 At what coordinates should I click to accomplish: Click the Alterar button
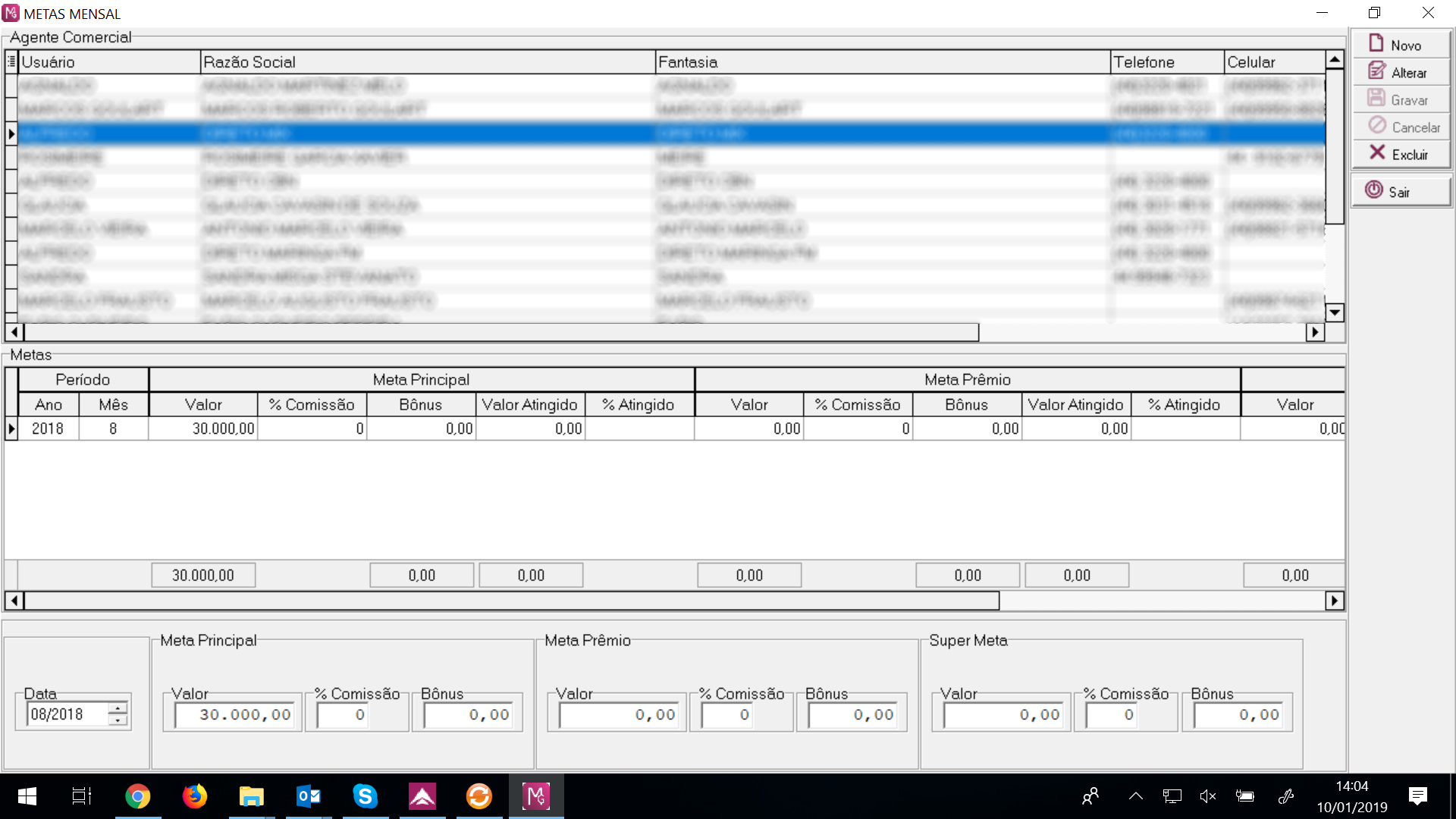1401,72
